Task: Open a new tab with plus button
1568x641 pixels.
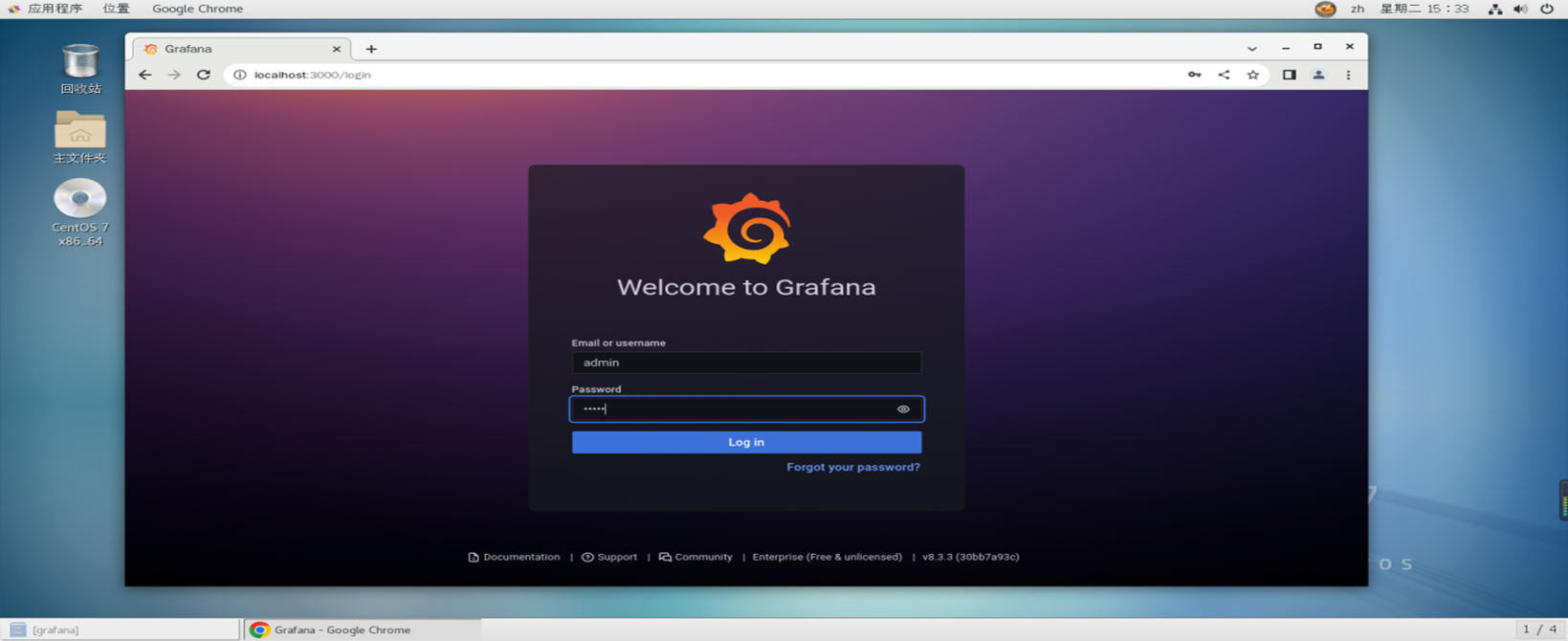Action: point(371,49)
